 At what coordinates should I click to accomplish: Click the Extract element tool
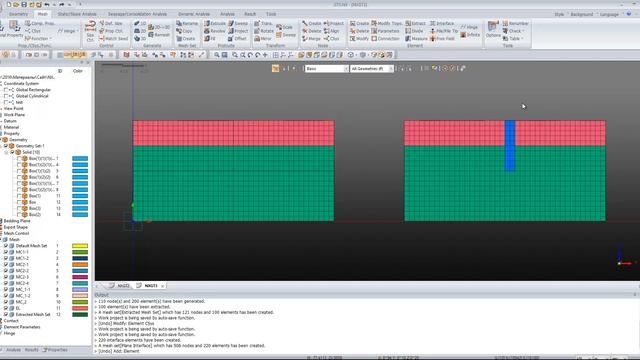tap(416, 23)
